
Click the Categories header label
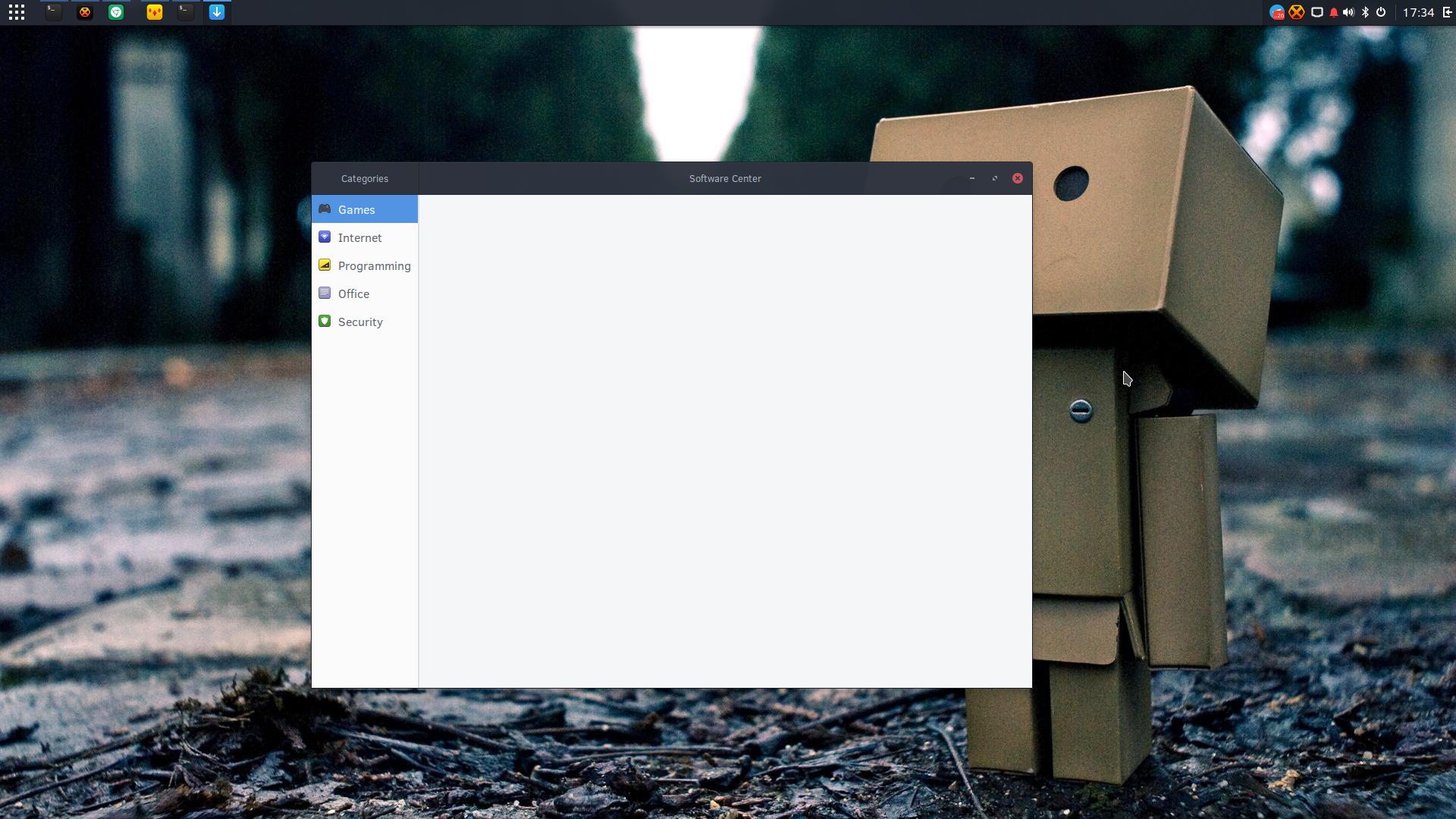[x=365, y=179]
